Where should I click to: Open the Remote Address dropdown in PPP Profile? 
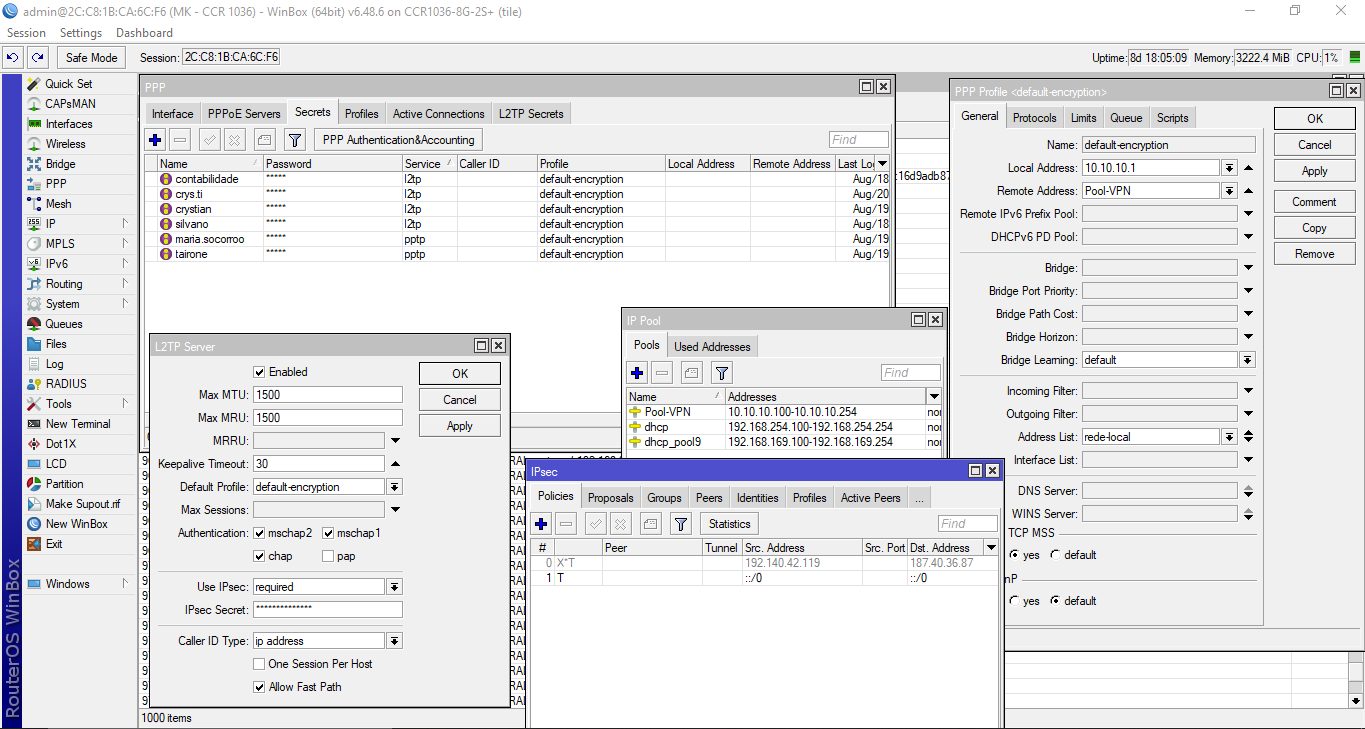pyautogui.click(x=1229, y=191)
